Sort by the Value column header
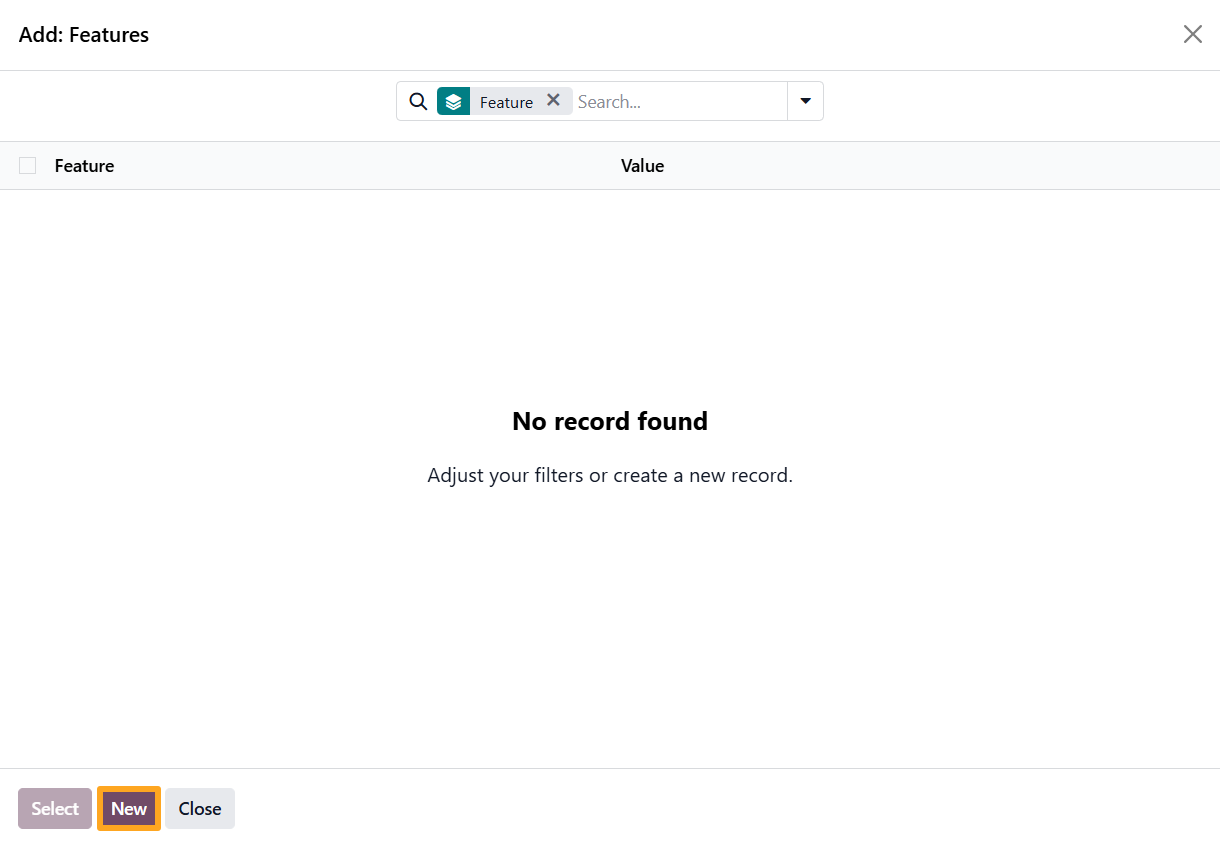The image size is (1220, 846). (x=642, y=166)
